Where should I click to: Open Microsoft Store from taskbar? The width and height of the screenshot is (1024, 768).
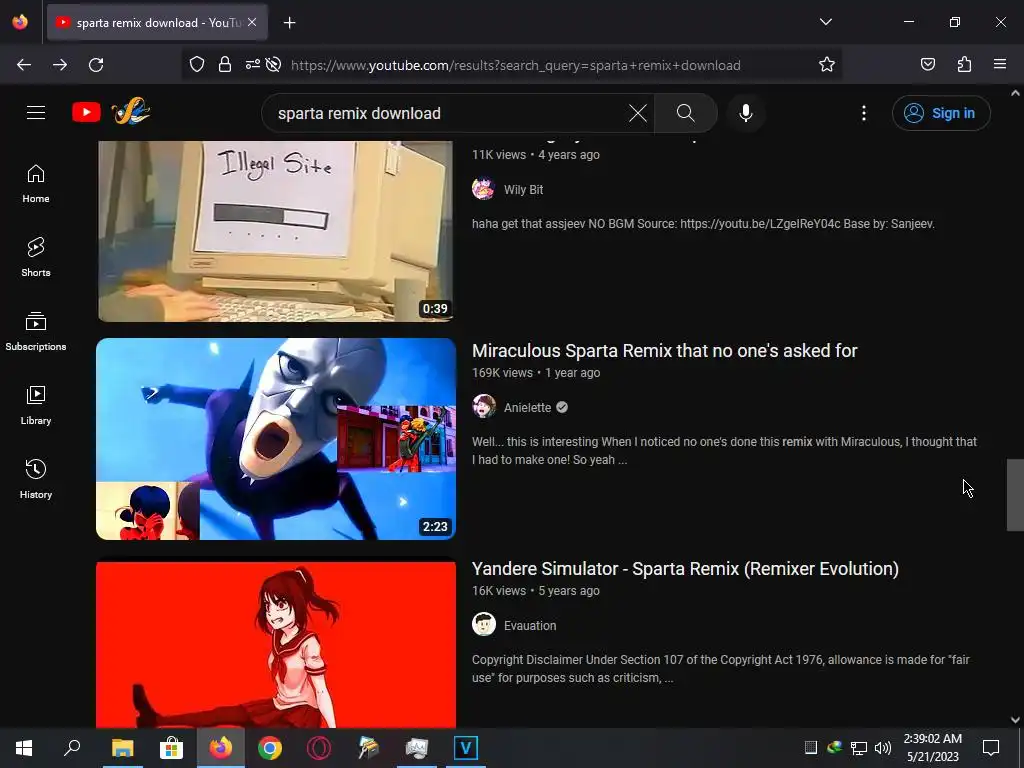coord(171,748)
